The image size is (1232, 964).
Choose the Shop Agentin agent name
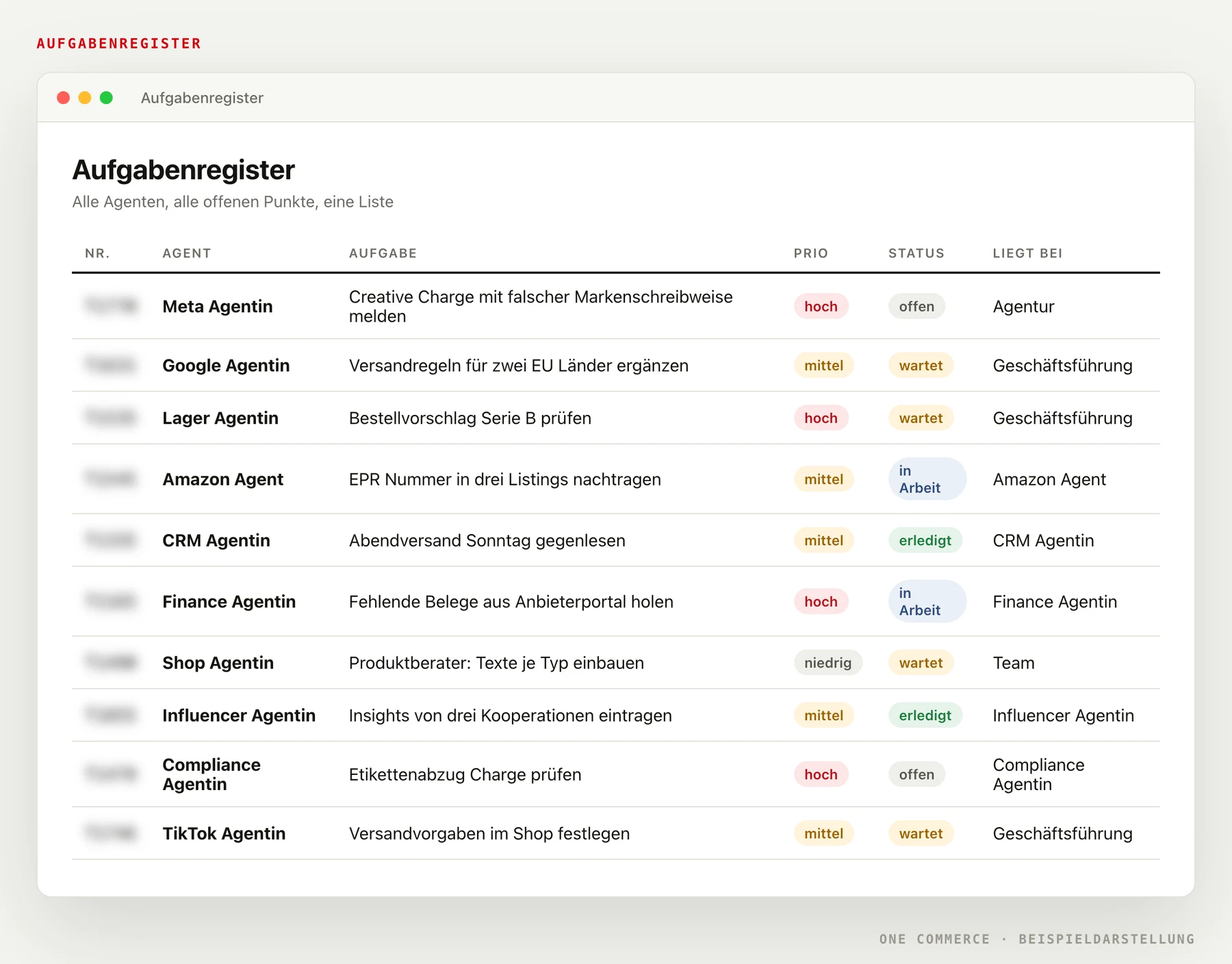(218, 663)
